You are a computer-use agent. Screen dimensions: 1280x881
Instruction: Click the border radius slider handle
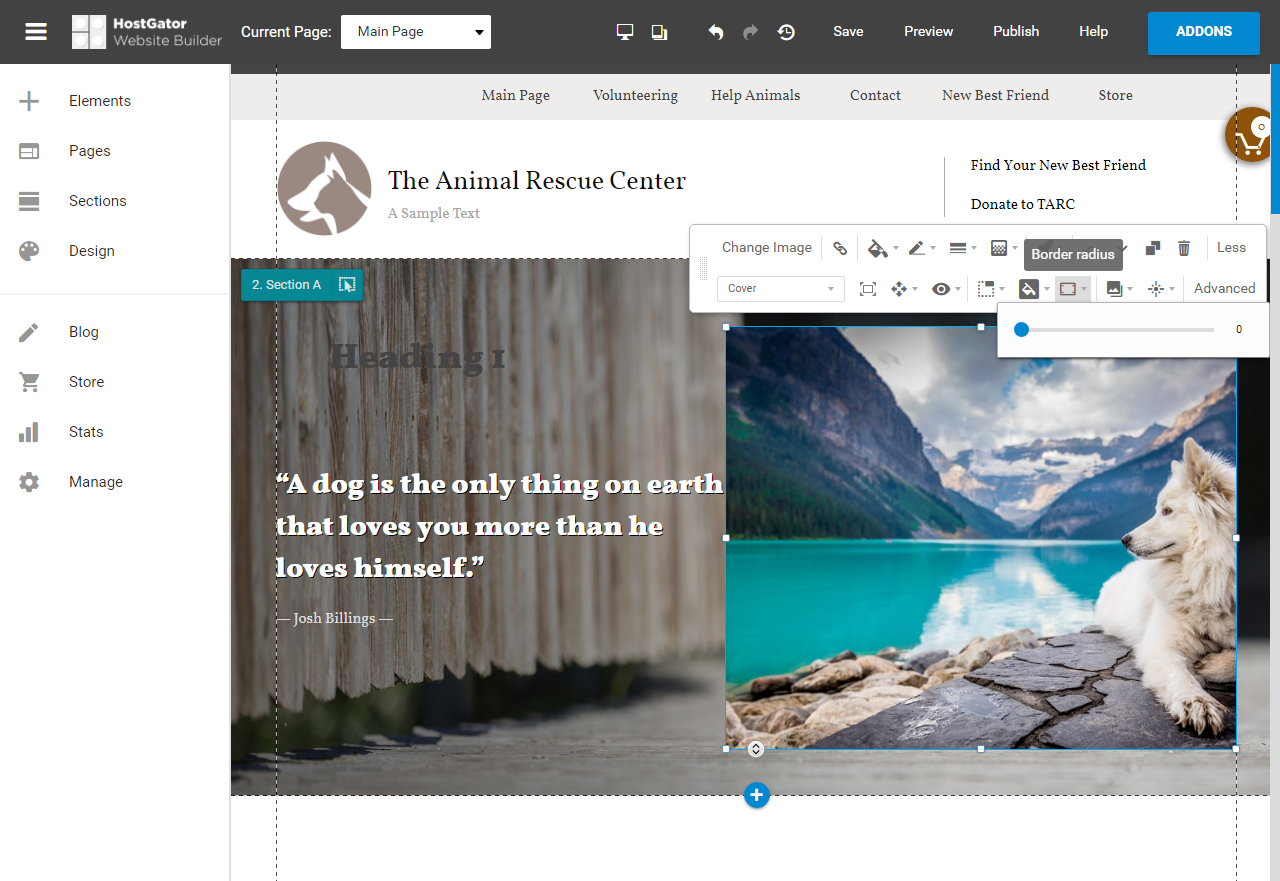(1021, 329)
